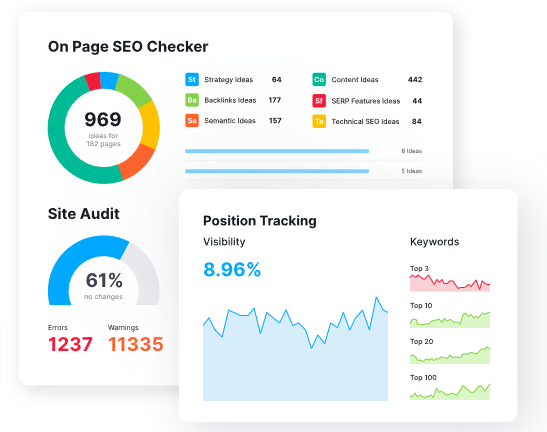Click the red Sf SERP Features icon
Image resolution: width=547 pixels, height=432 pixels.
tap(319, 101)
